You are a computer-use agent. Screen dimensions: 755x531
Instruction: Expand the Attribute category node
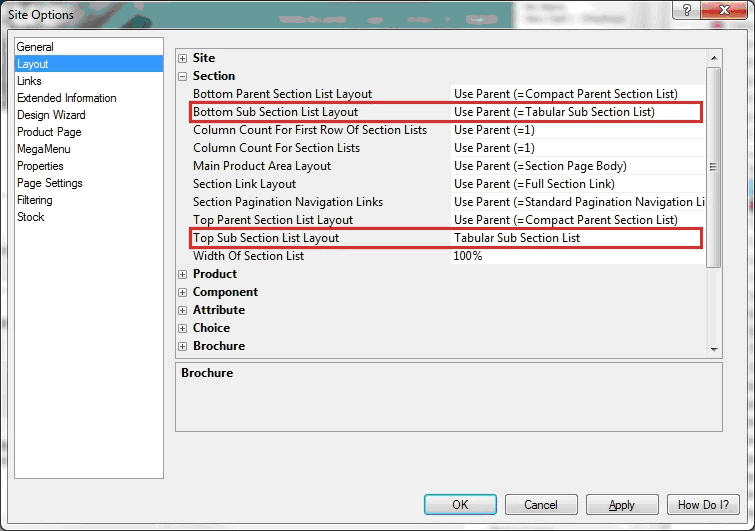182,310
